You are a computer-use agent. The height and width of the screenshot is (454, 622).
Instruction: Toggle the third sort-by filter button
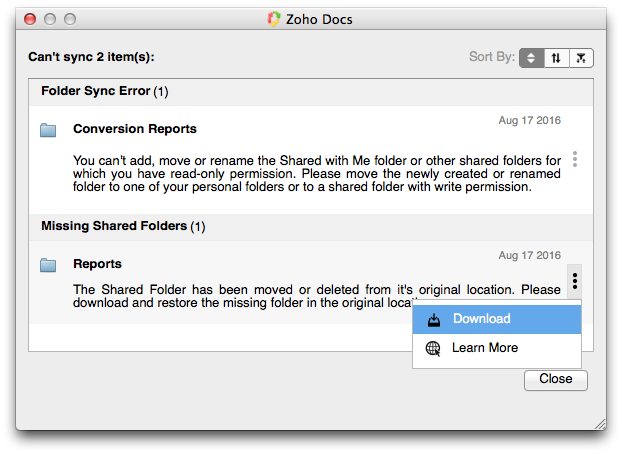click(x=581, y=57)
